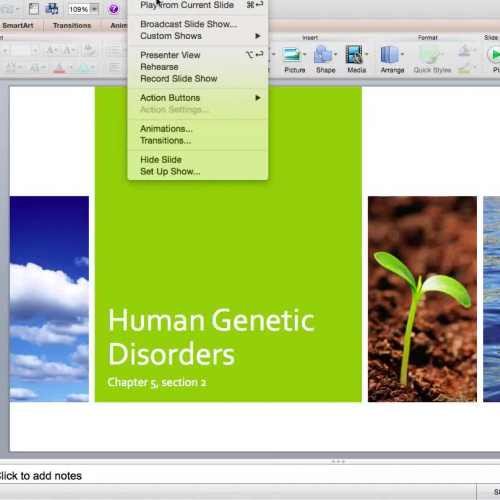Switch to the SmartArt ribbon tab
The height and width of the screenshot is (500, 500).
(18, 25)
